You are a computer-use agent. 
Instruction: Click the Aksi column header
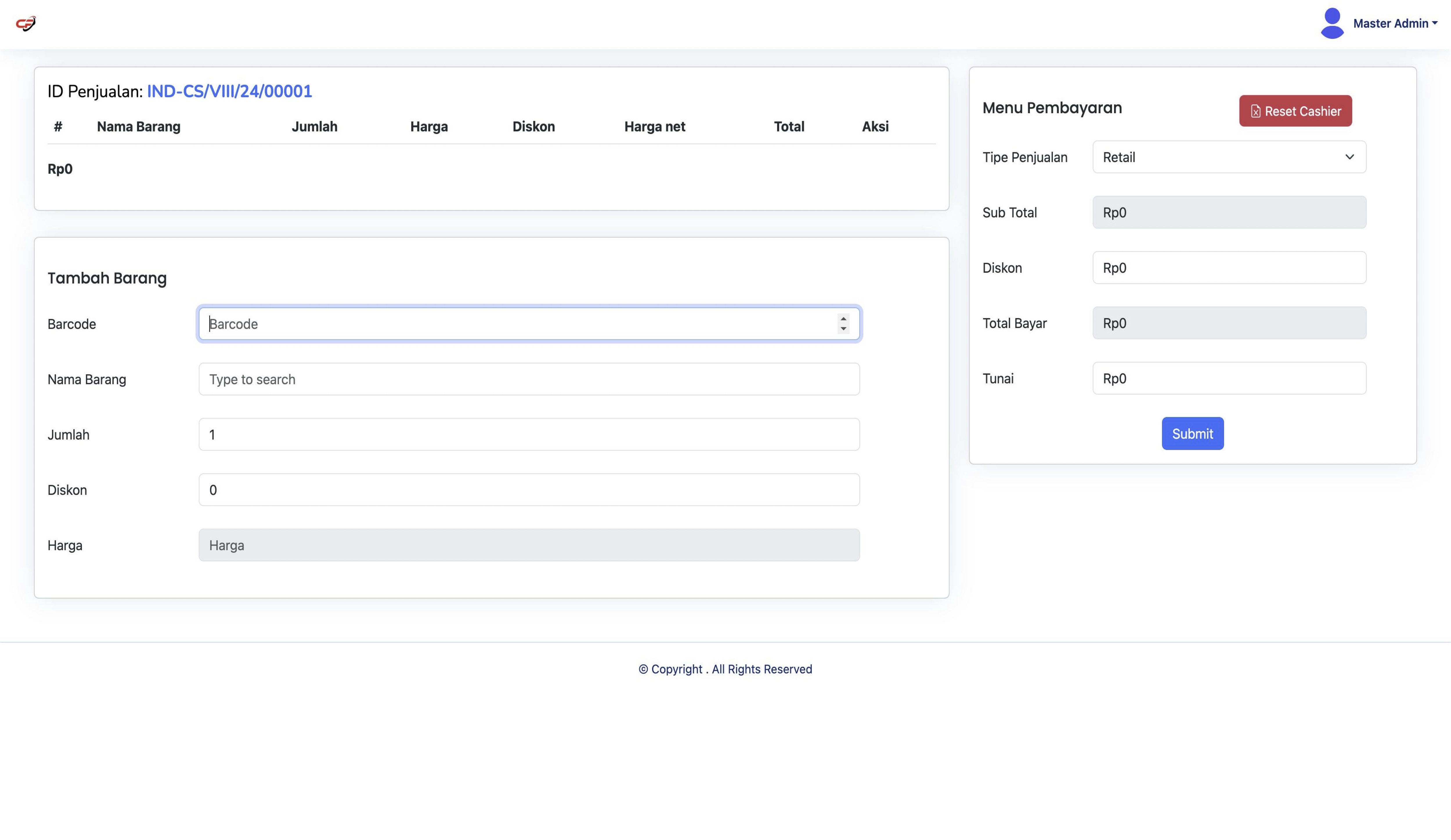click(875, 127)
